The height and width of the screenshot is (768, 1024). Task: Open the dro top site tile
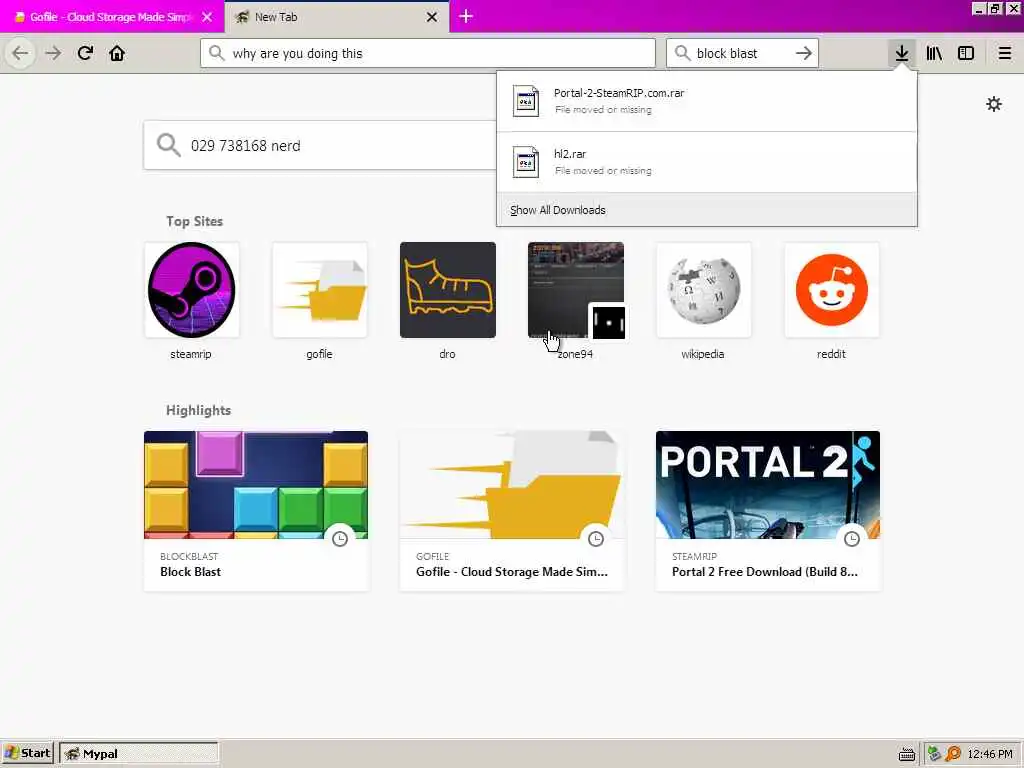click(448, 290)
